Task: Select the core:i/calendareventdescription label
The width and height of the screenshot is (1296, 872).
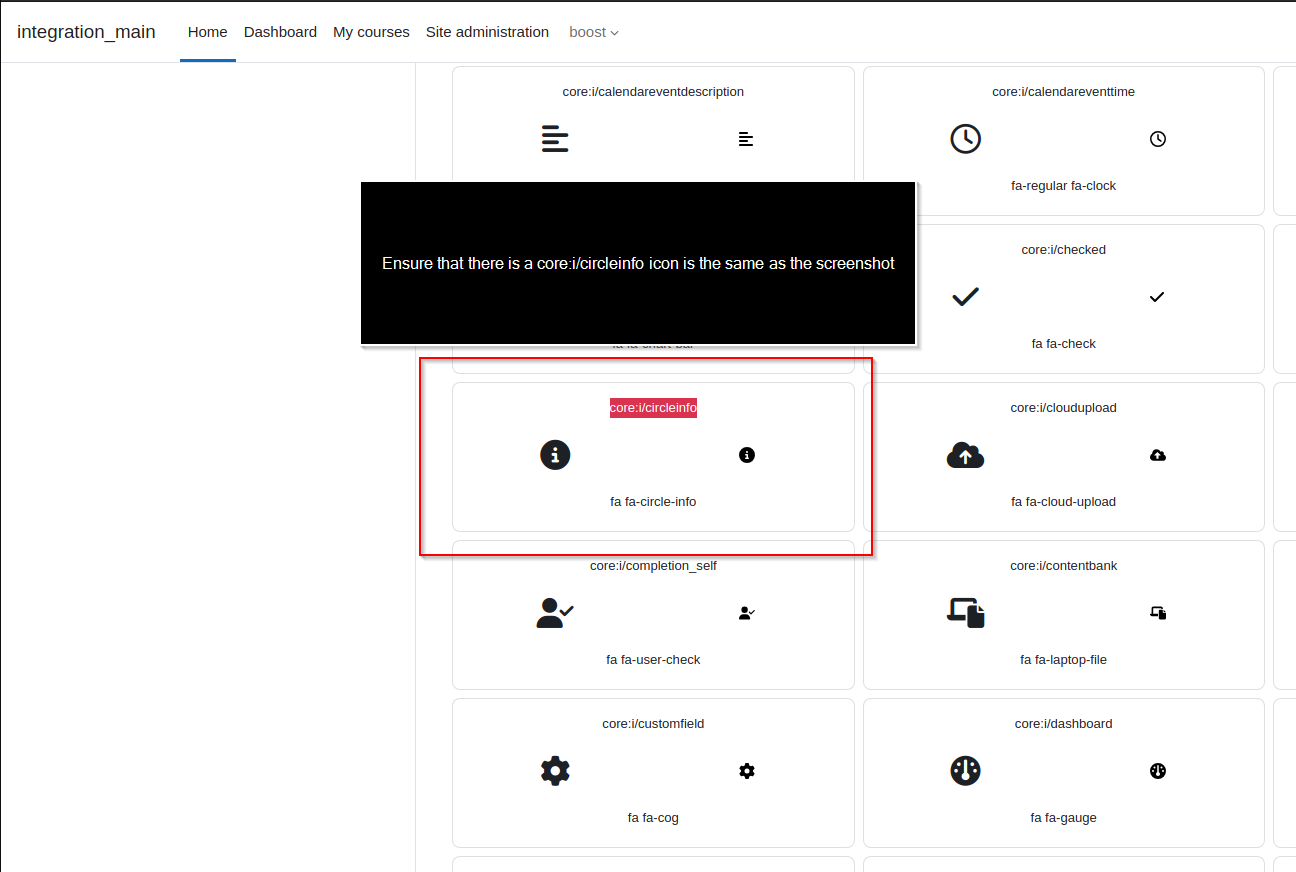Action: (x=653, y=92)
